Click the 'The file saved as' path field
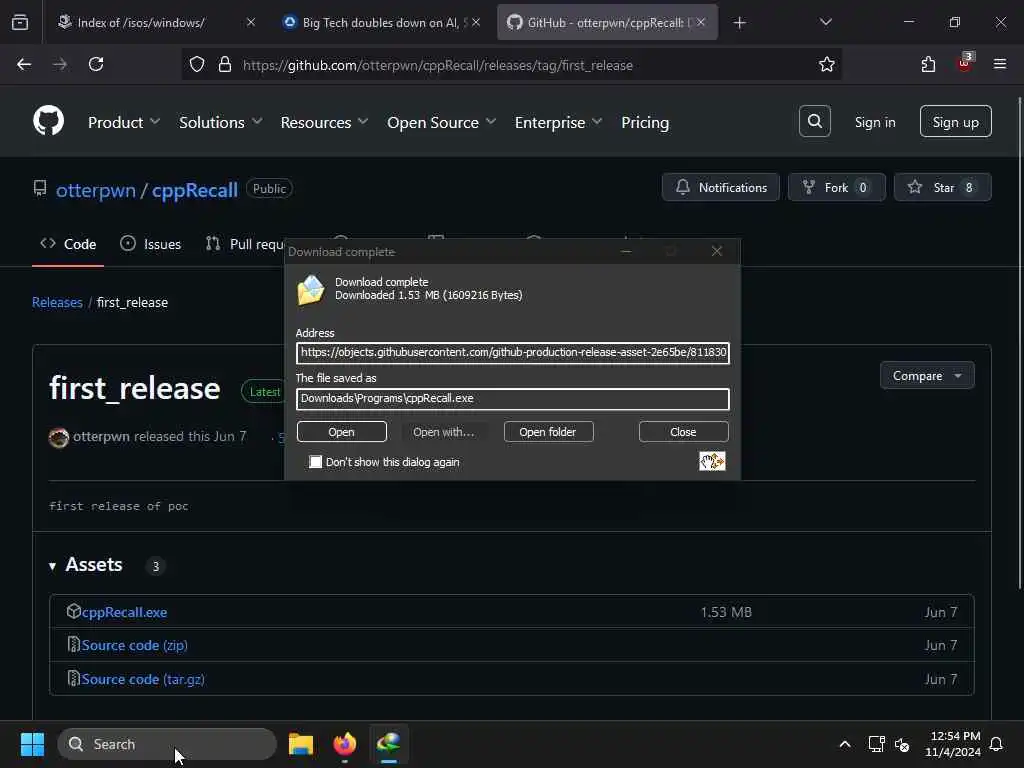The width and height of the screenshot is (1024, 768). (513, 398)
